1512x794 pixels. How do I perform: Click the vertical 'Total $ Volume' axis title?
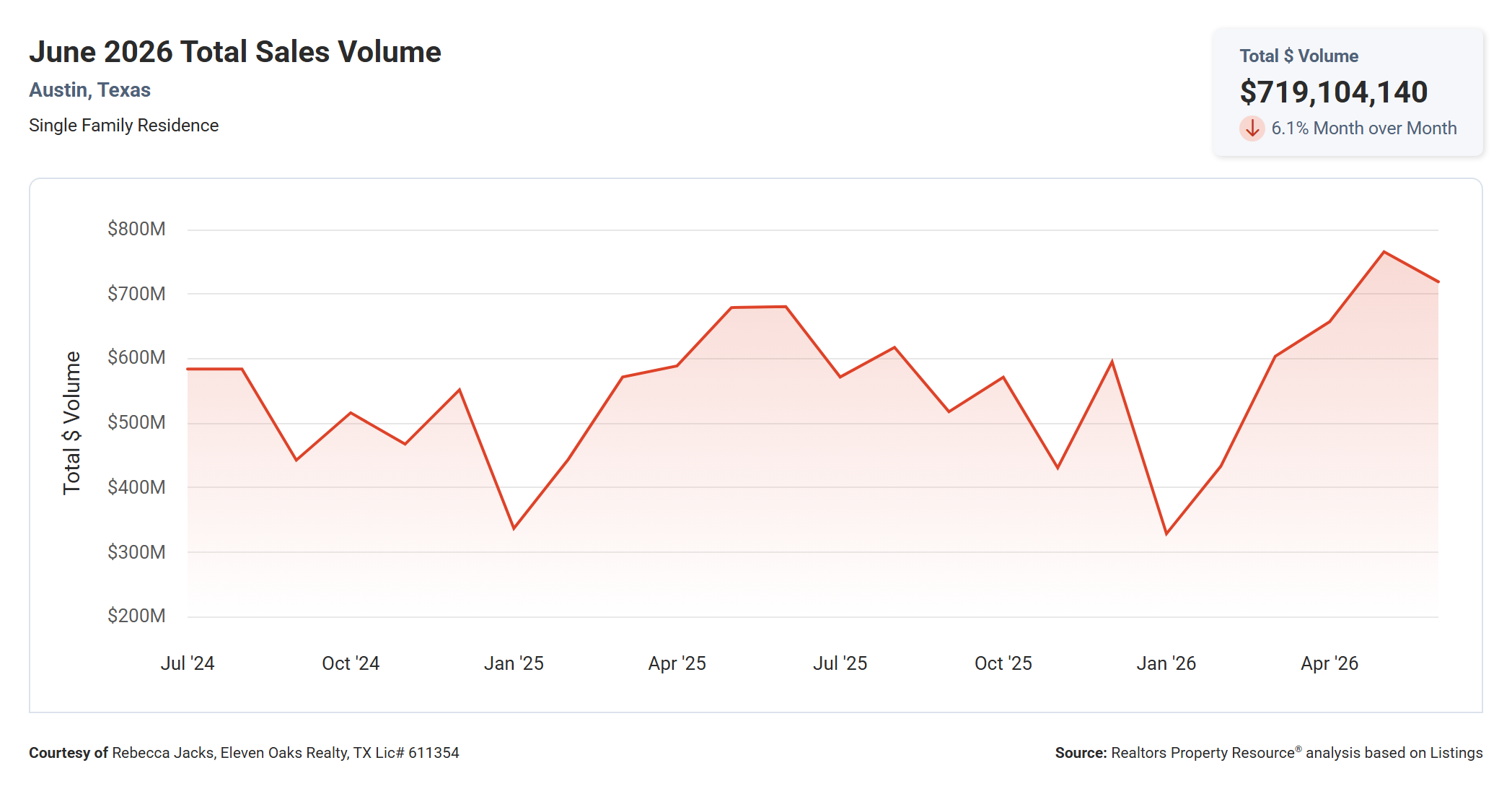pyautogui.click(x=71, y=423)
